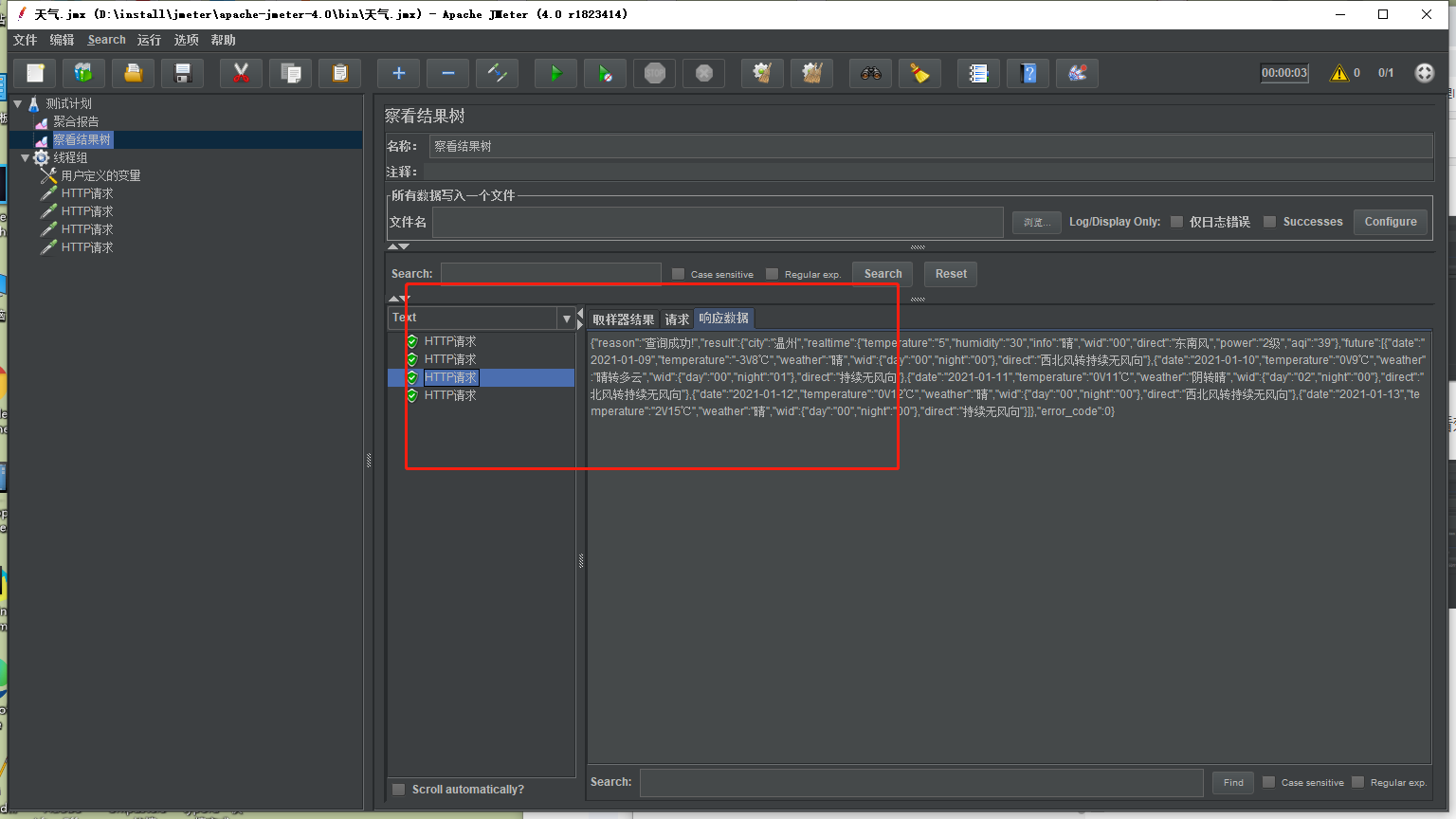Click the Find button

tap(1233, 783)
